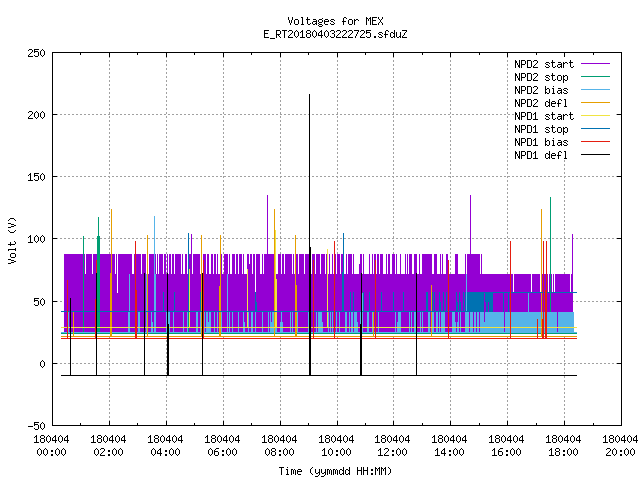Click the "NPD2 bias" legend label
This screenshot has width=640, height=480.
tap(541, 90)
